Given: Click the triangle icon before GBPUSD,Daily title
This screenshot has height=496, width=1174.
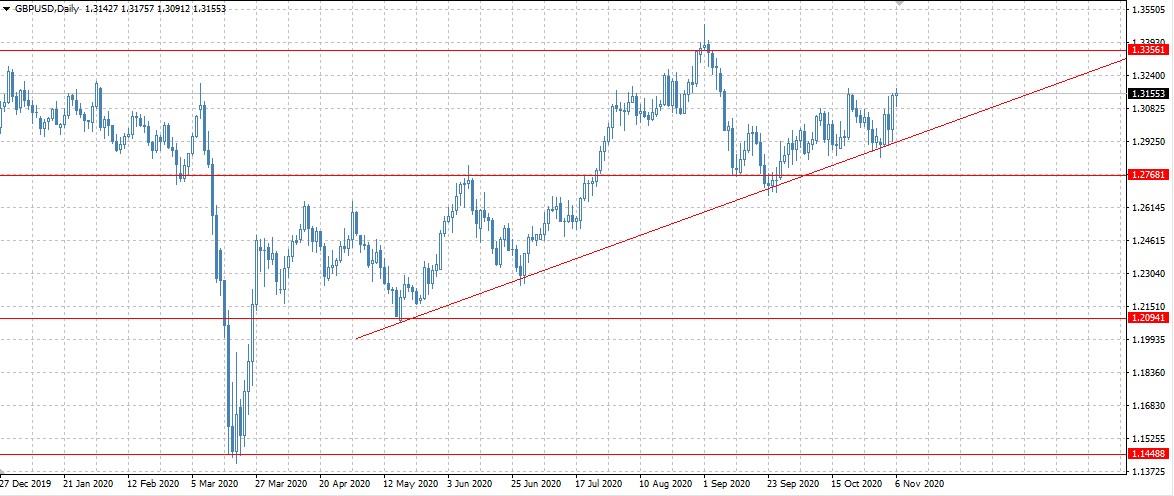Looking at the screenshot, I should 7,9.
